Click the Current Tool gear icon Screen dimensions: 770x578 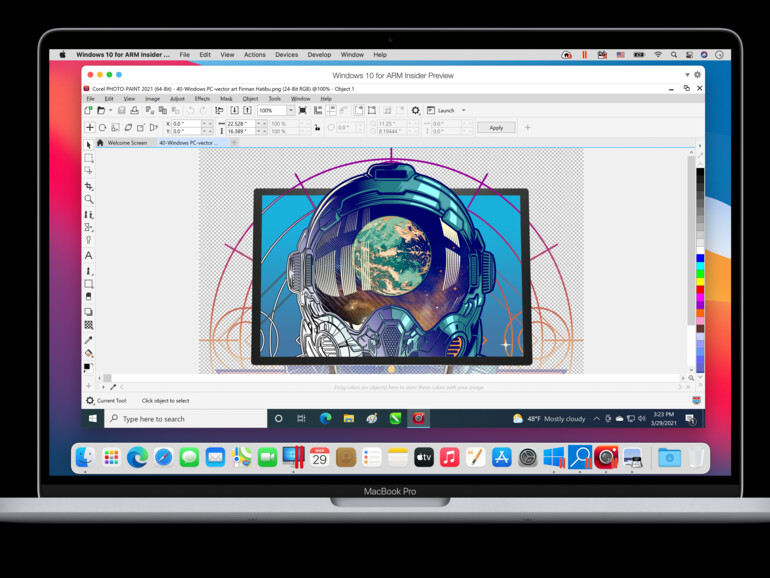click(90, 400)
